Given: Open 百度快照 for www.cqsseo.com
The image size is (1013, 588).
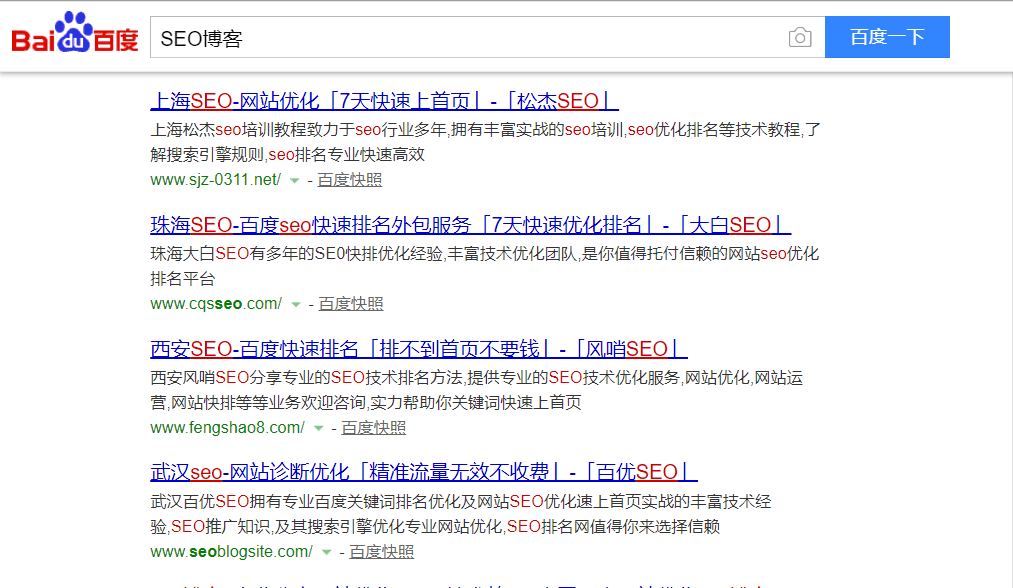Looking at the screenshot, I should [x=351, y=304].
